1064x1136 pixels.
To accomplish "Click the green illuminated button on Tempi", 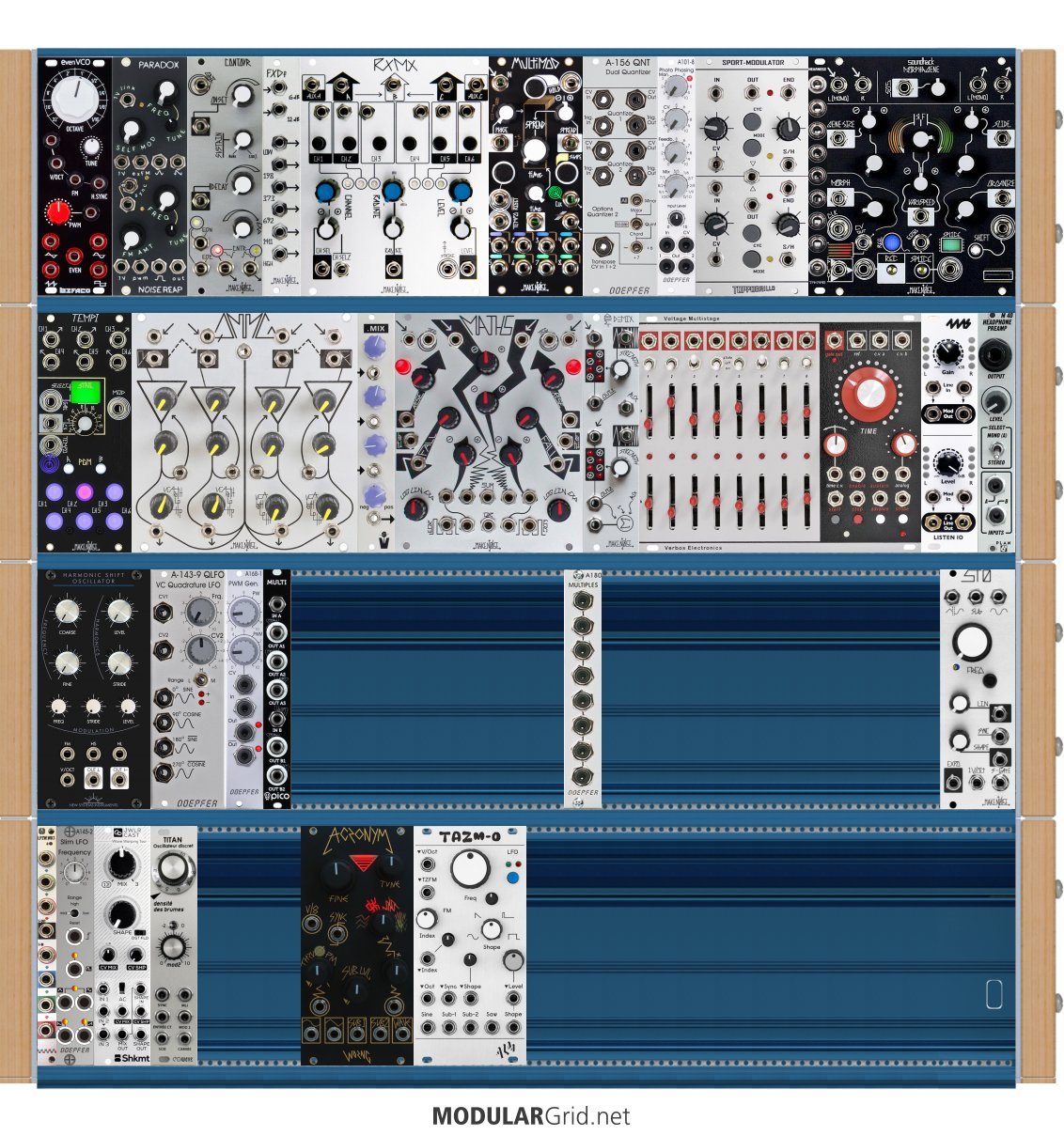I will [85, 391].
